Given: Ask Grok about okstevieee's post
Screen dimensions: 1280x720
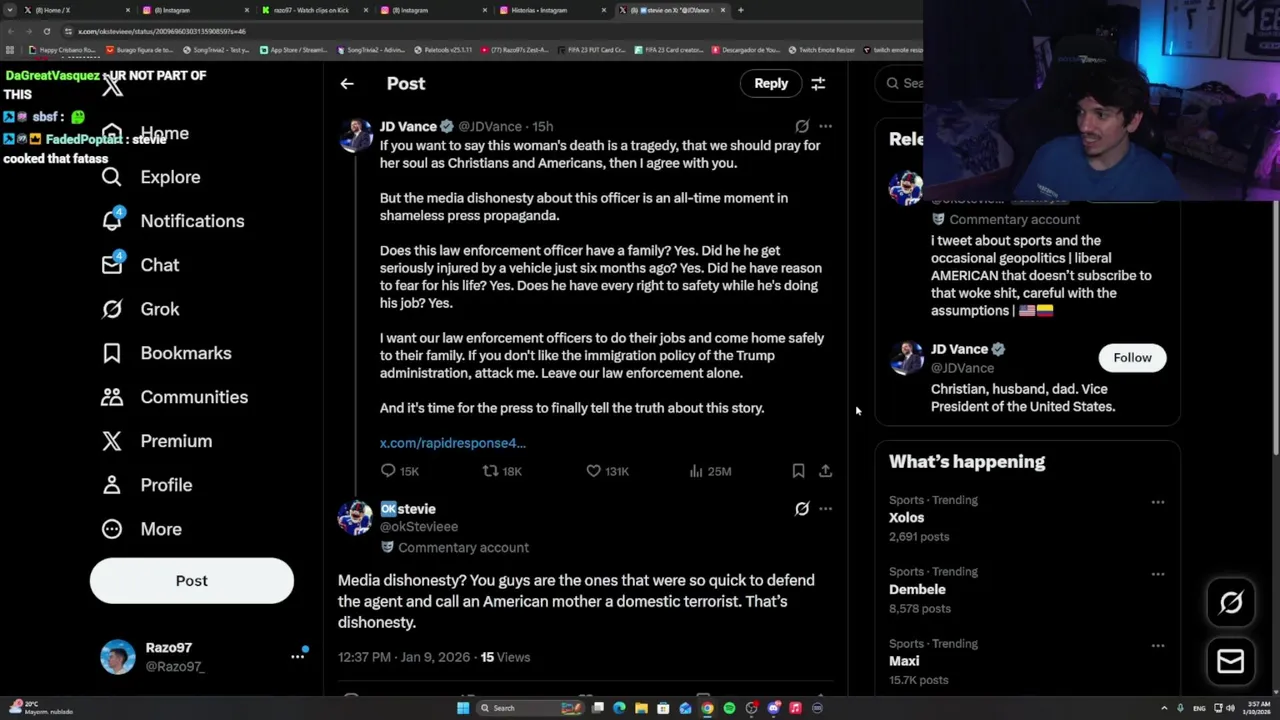Looking at the screenshot, I should (x=802, y=509).
